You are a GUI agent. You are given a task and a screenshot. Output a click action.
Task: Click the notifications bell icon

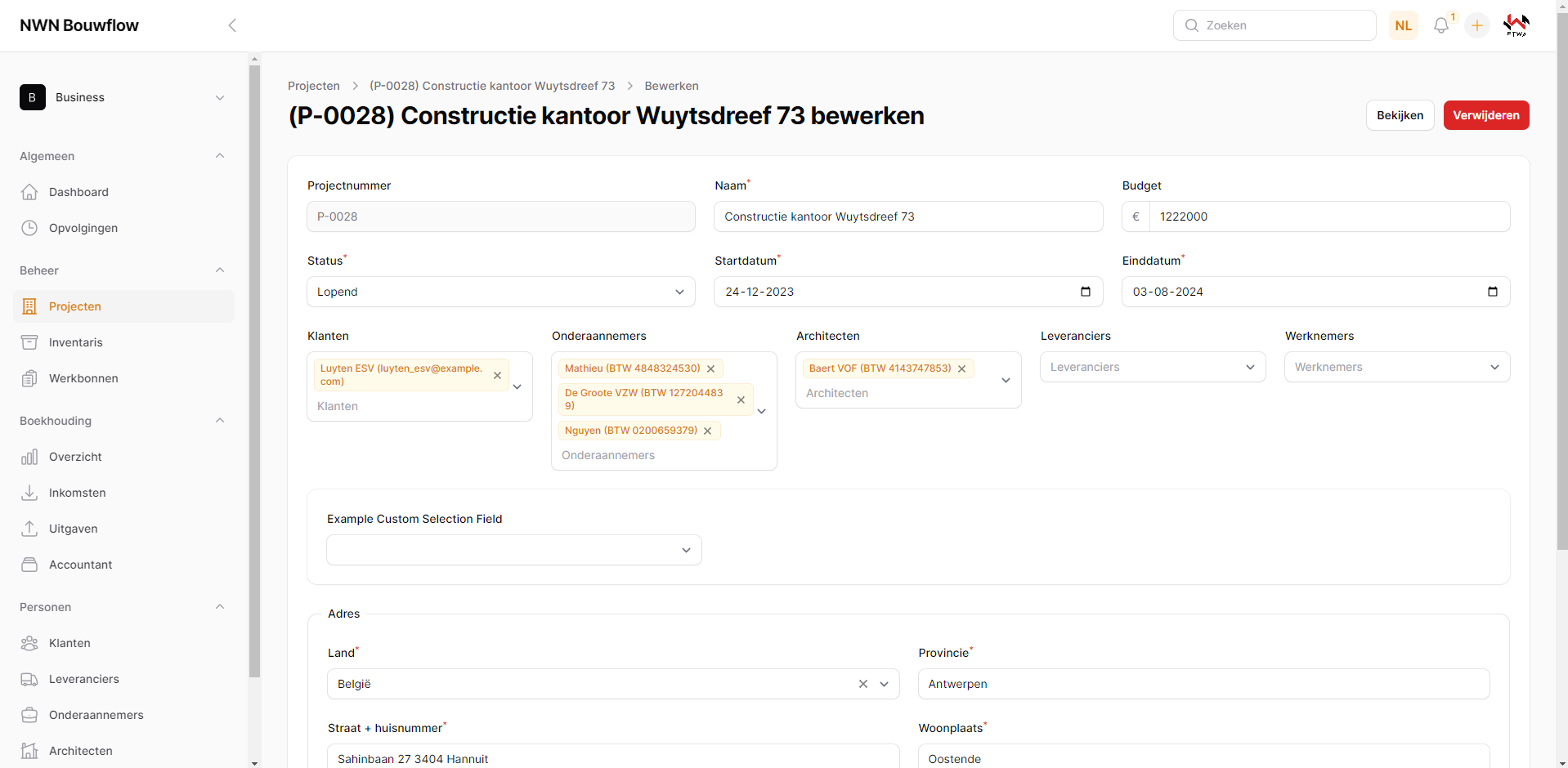[x=1440, y=26]
